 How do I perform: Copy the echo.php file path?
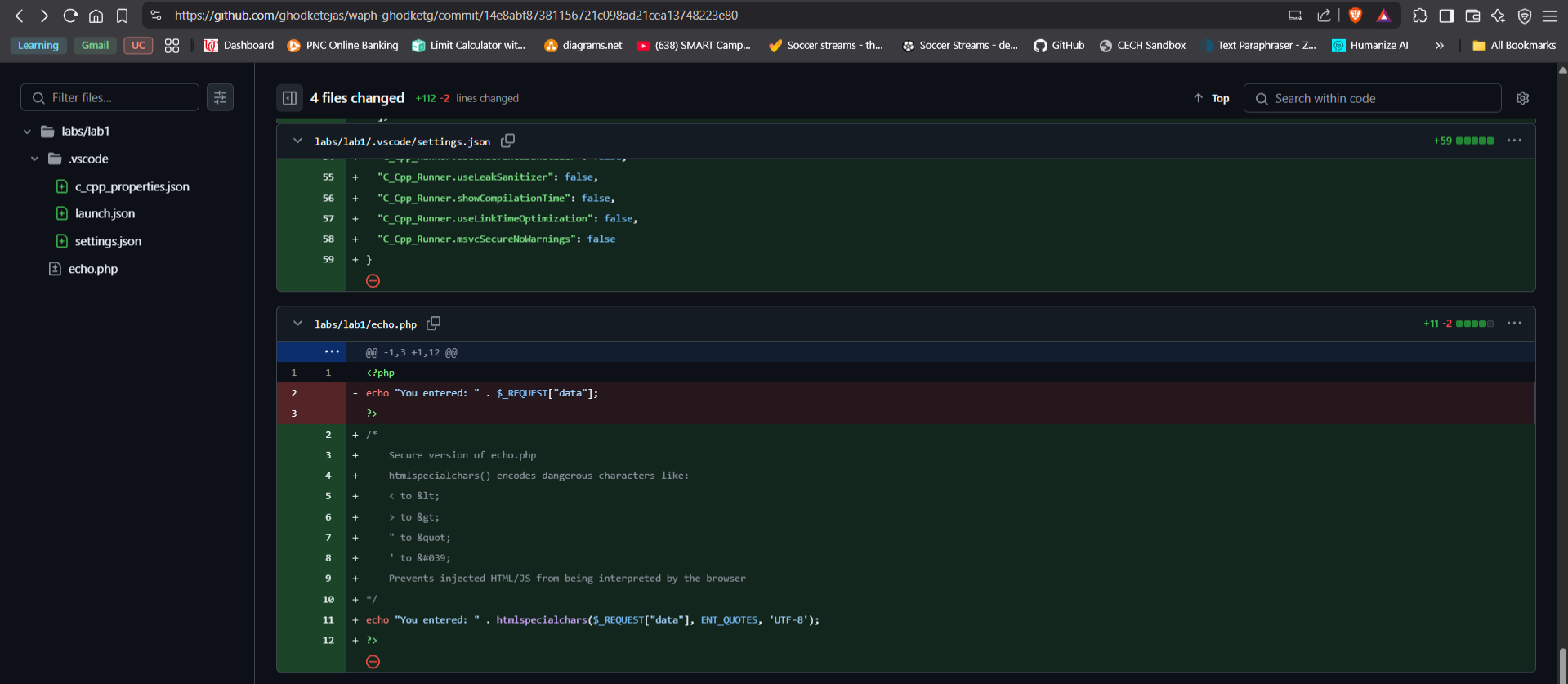tap(434, 324)
